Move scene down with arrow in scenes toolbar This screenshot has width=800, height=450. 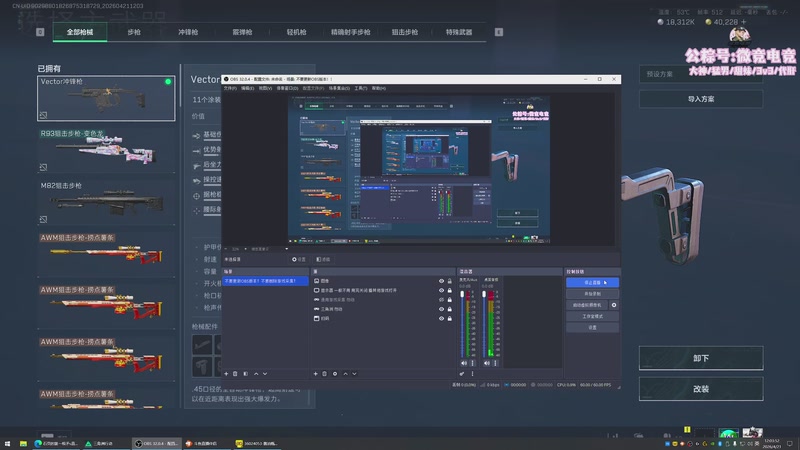[265, 374]
